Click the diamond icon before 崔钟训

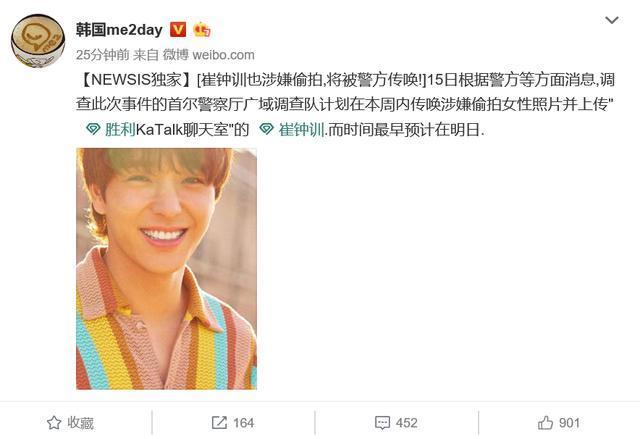267,129
